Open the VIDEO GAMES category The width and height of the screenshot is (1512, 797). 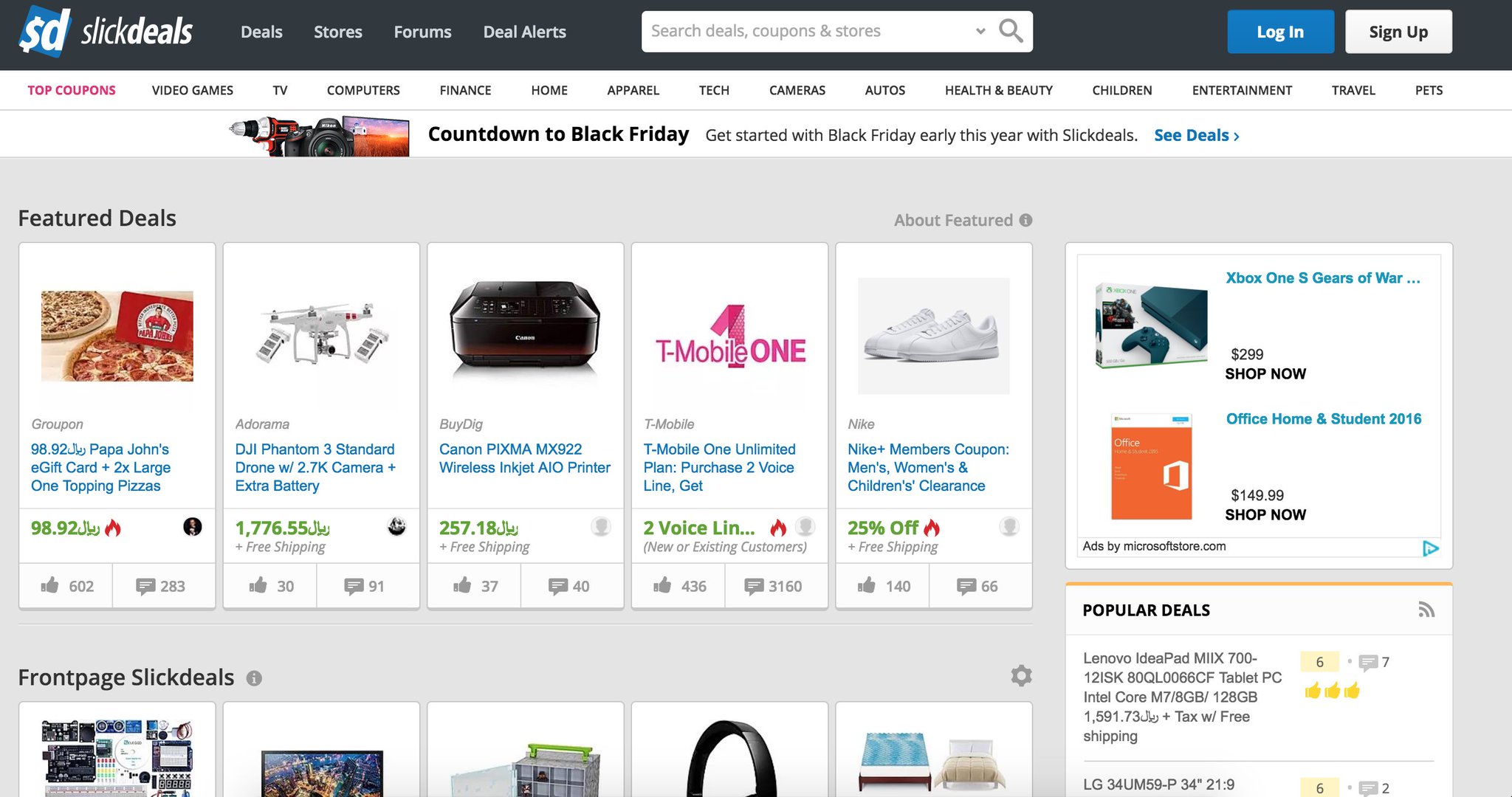coord(192,90)
